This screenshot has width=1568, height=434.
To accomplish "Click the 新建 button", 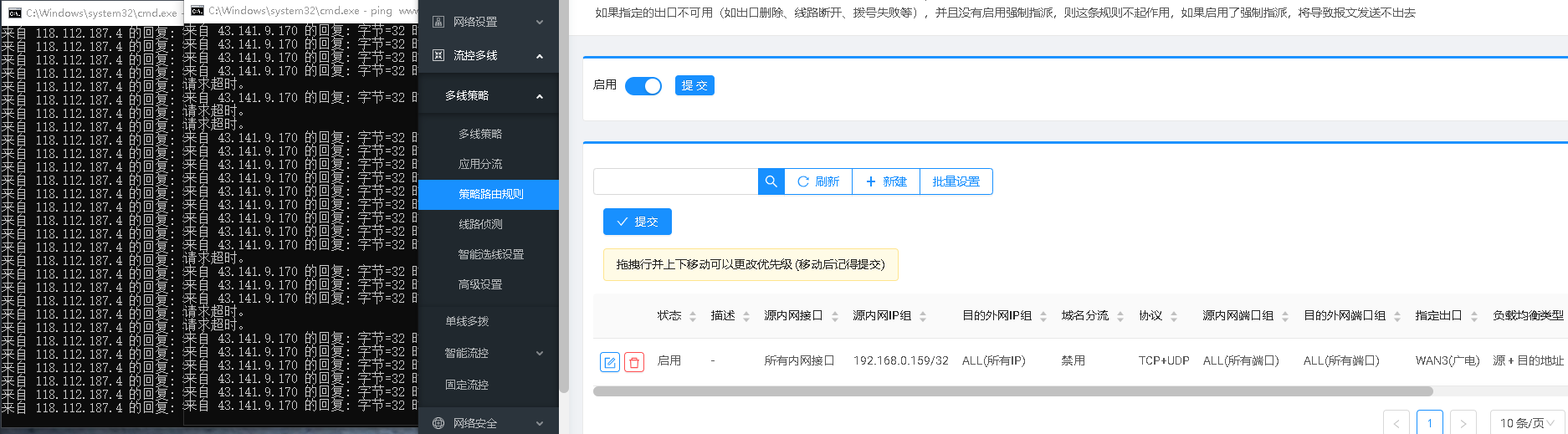I will pyautogui.click(x=885, y=181).
